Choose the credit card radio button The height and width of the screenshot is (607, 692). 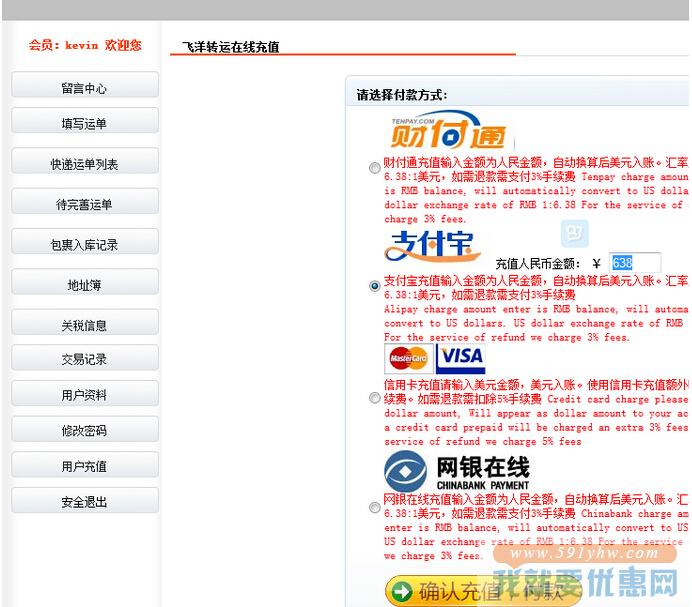[375, 398]
